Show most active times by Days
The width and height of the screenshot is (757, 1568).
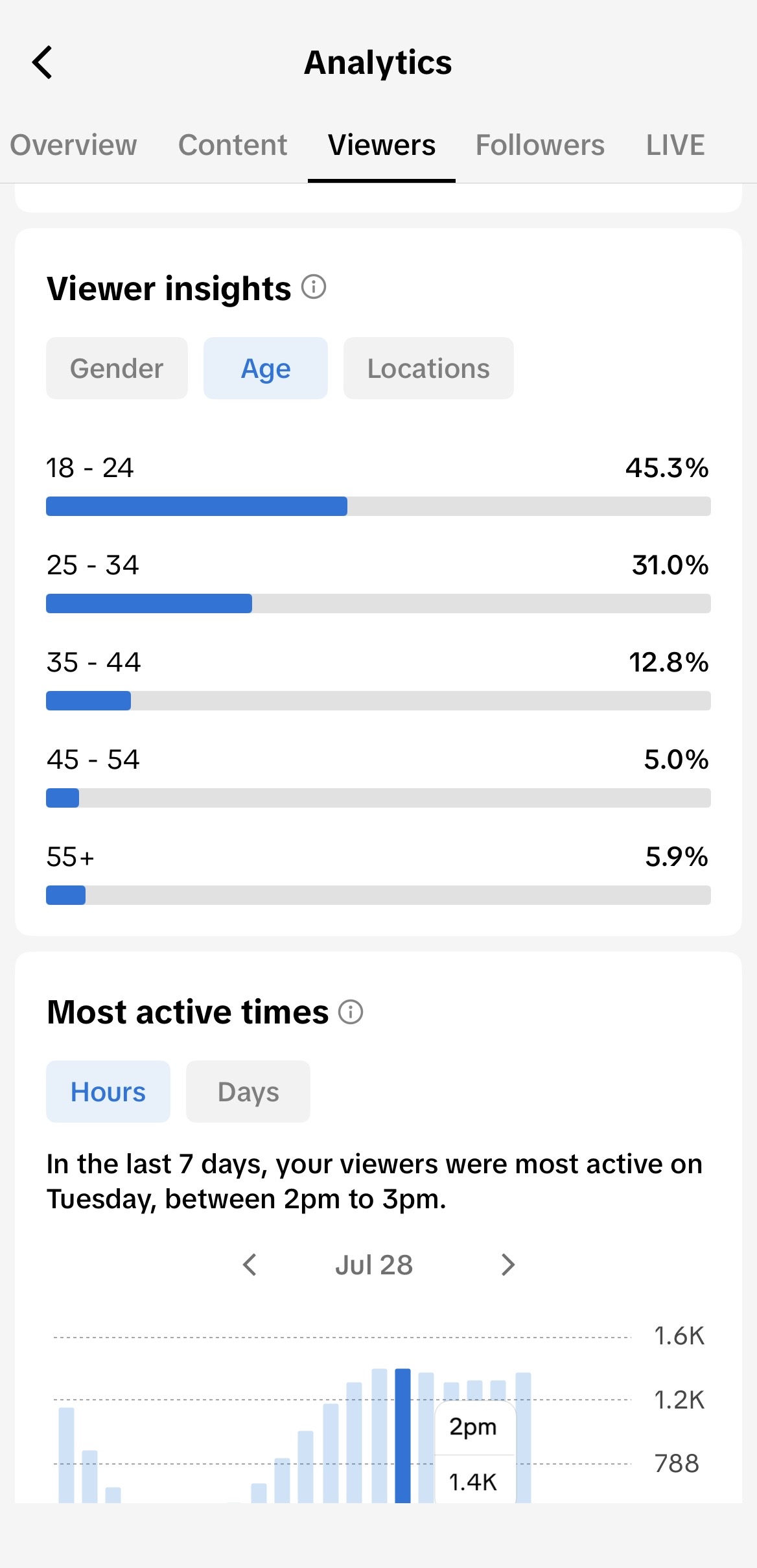click(x=248, y=1092)
